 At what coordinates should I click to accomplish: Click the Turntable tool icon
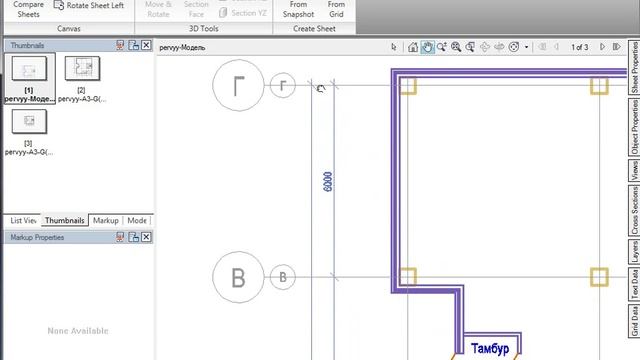click(499, 47)
